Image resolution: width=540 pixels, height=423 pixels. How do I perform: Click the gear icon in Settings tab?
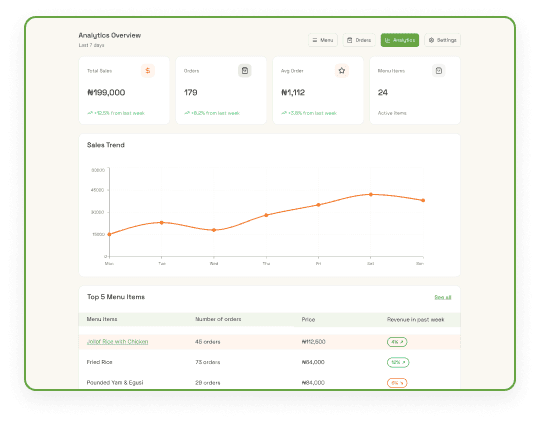point(431,40)
